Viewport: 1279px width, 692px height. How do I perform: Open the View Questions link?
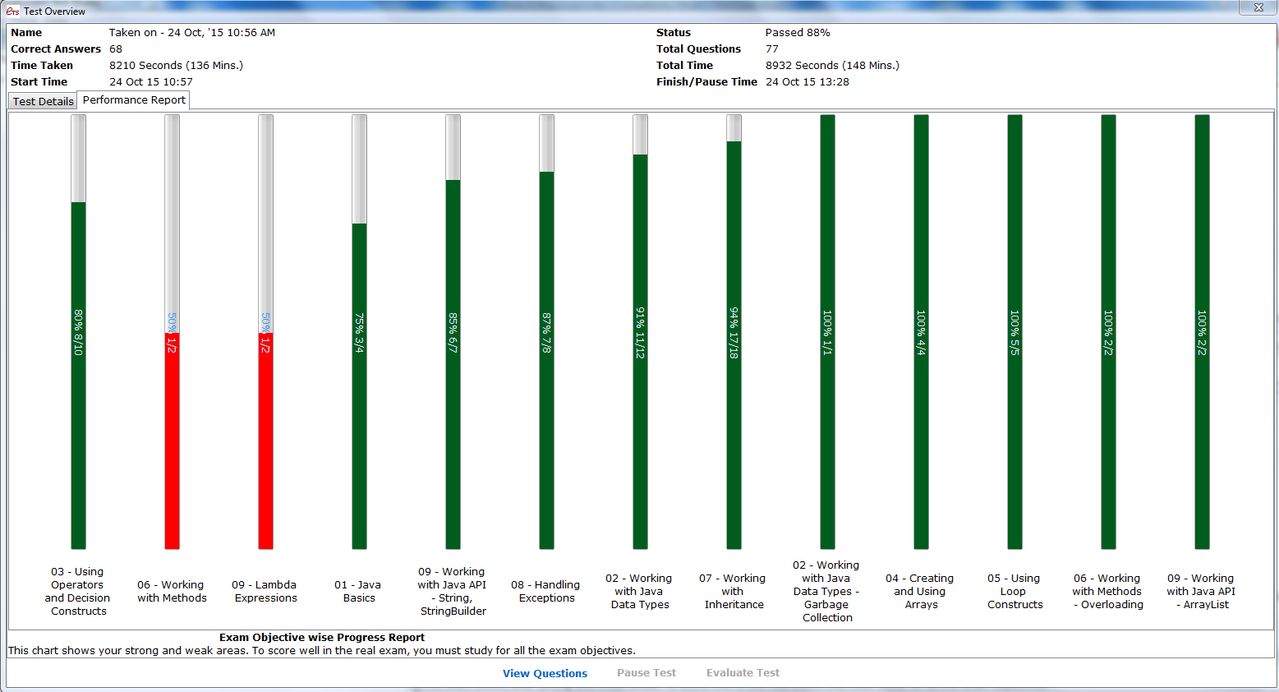click(x=545, y=673)
